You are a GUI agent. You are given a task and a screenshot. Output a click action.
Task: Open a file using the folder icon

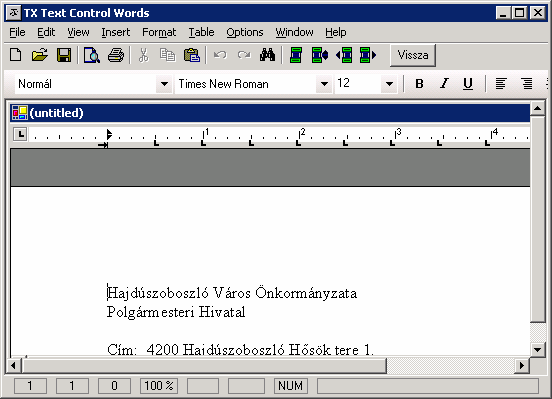coord(39,55)
